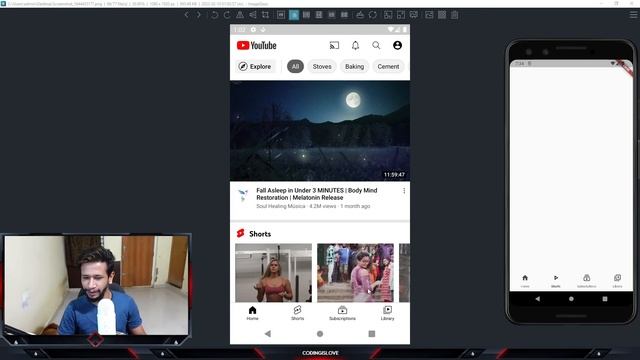Click Shorts in YouTube bottom navigation
Screen dimensions: 640x360
pos(298,313)
